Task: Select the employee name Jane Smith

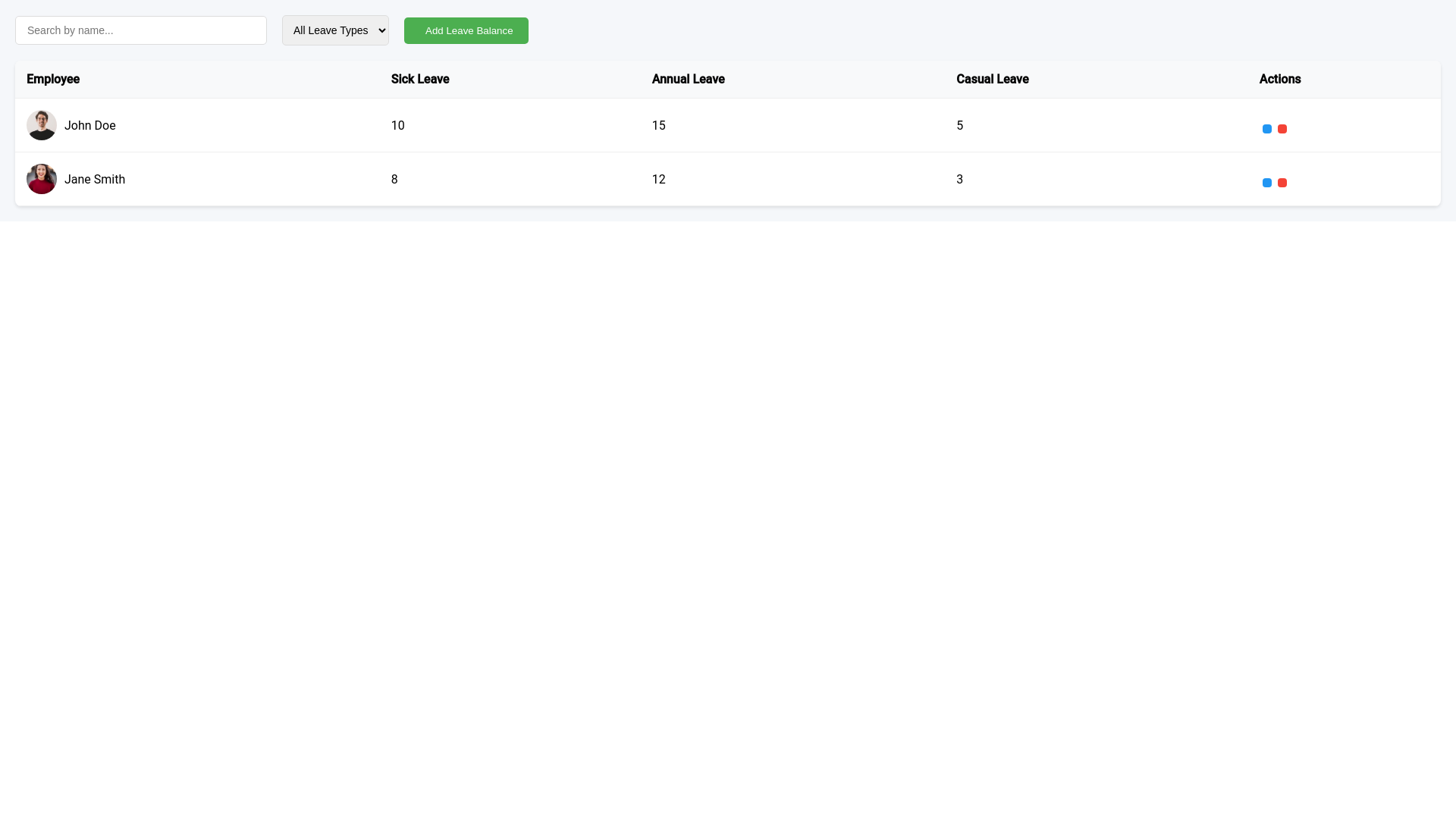Action: (x=94, y=179)
